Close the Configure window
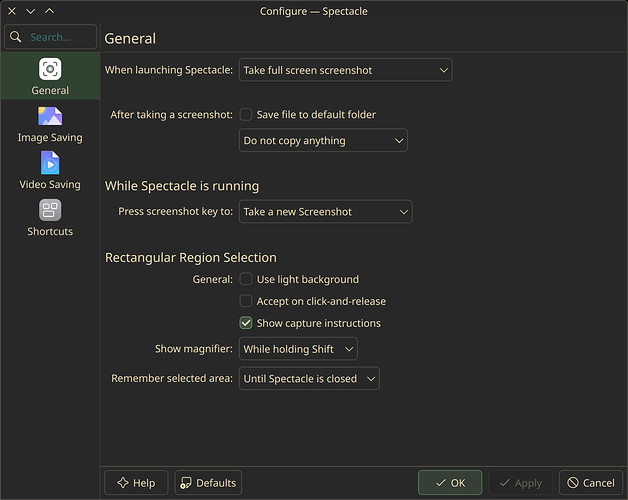 click(x=12, y=11)
